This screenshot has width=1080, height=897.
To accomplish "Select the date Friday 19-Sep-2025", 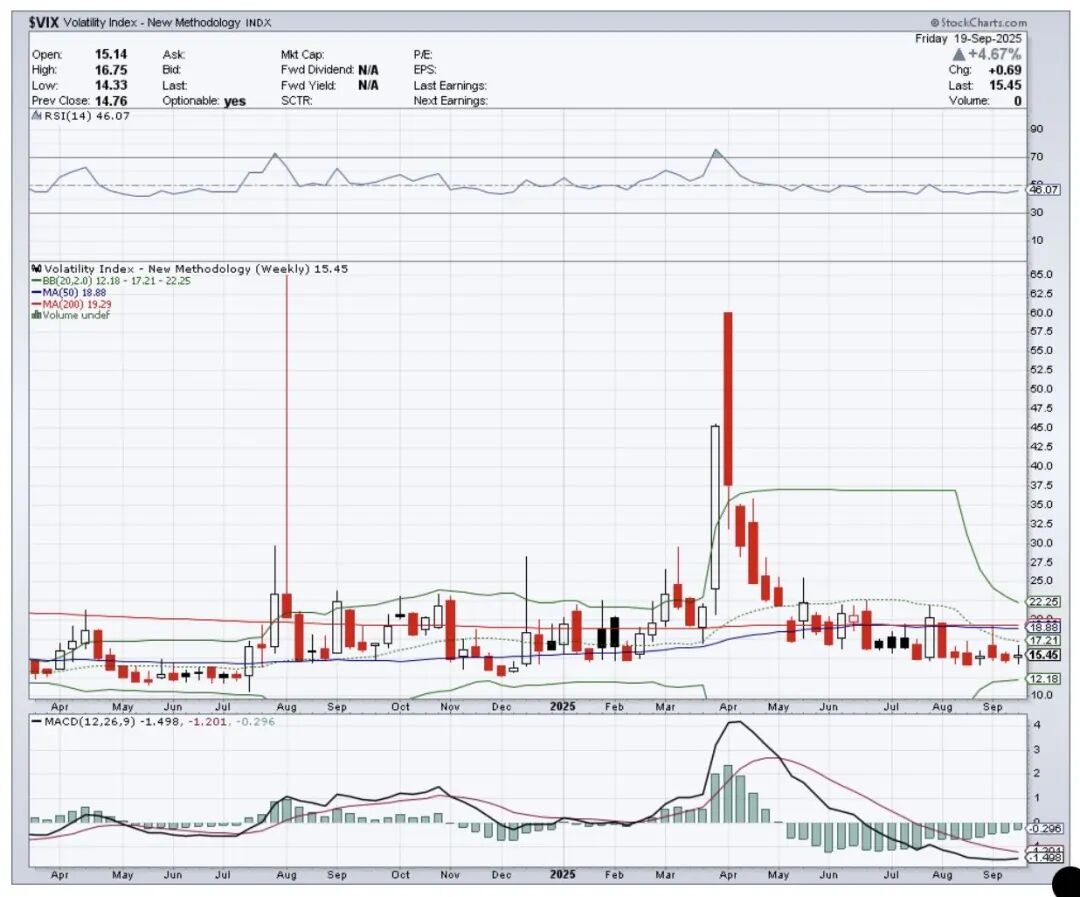I will click(x=968, y=39).
